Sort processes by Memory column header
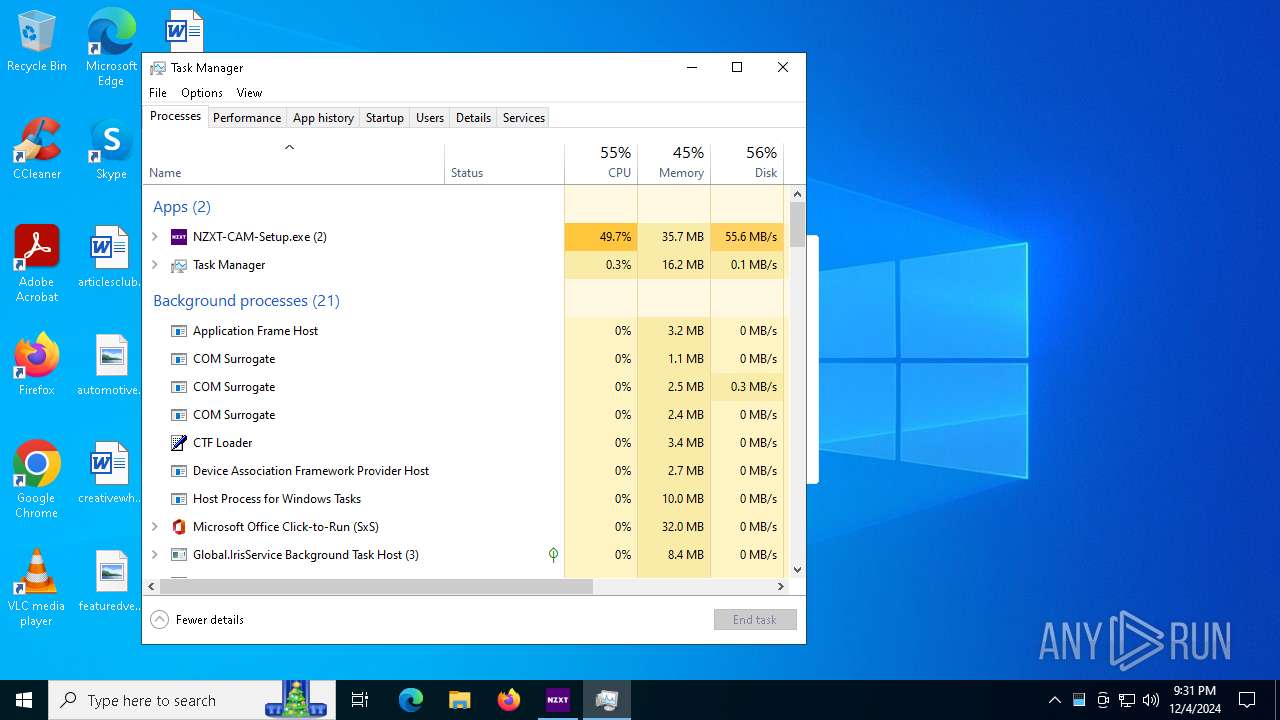Image resolution: width=1280 pixels, height=720 pixels. coord(674,163)
